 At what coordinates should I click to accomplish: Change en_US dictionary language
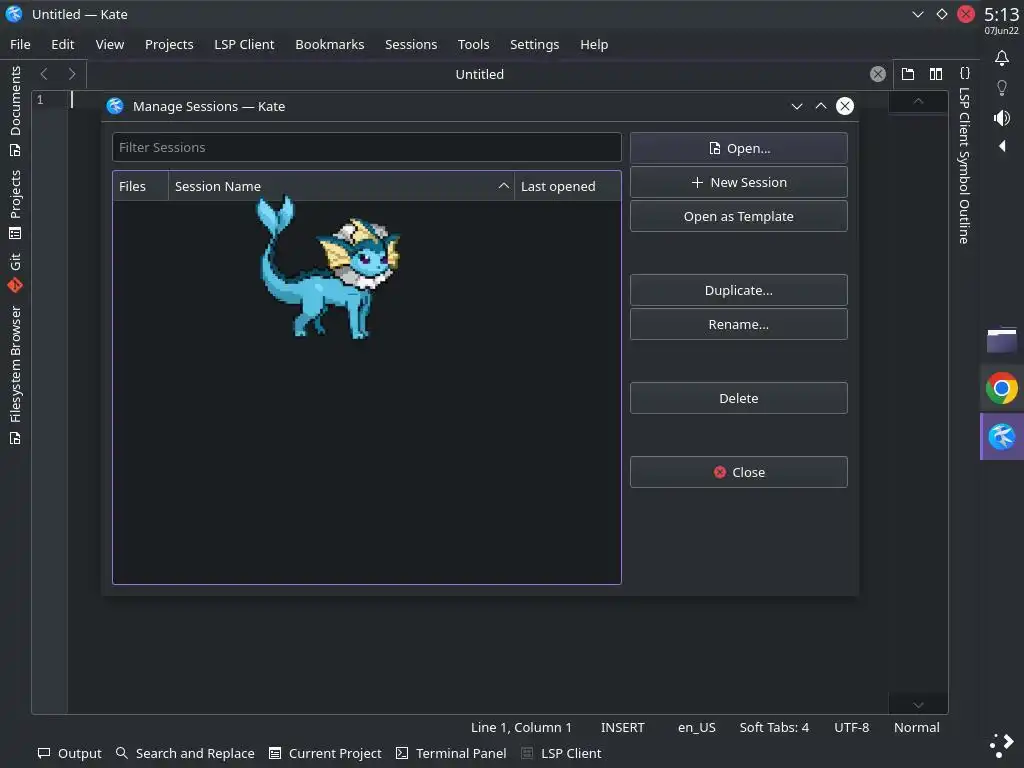pos(697,727)
